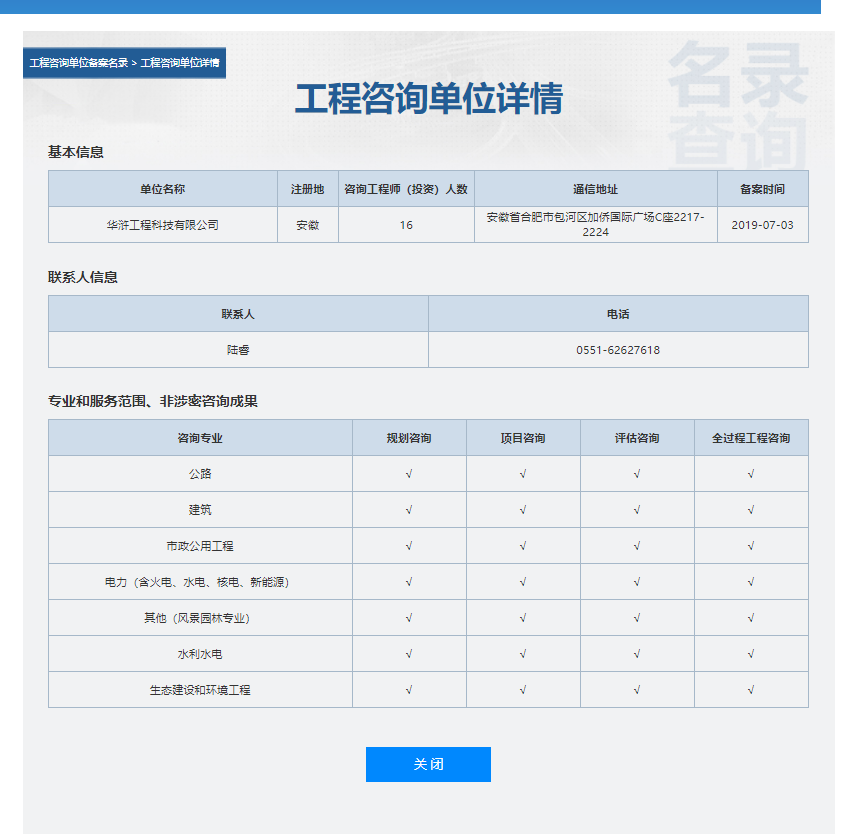Click the 咨询专业 column header
The width and height of the screenshot is (848, 834).
200,438
